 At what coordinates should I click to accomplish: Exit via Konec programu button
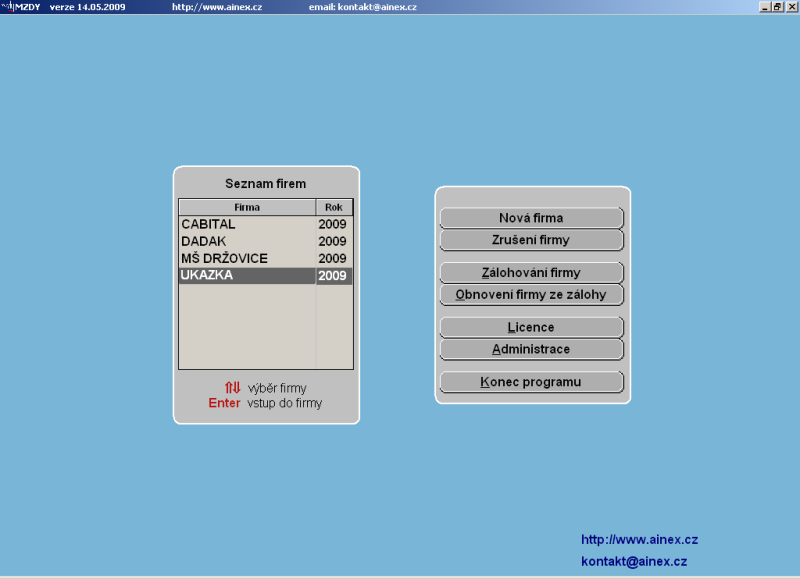(x=531, y=382)
